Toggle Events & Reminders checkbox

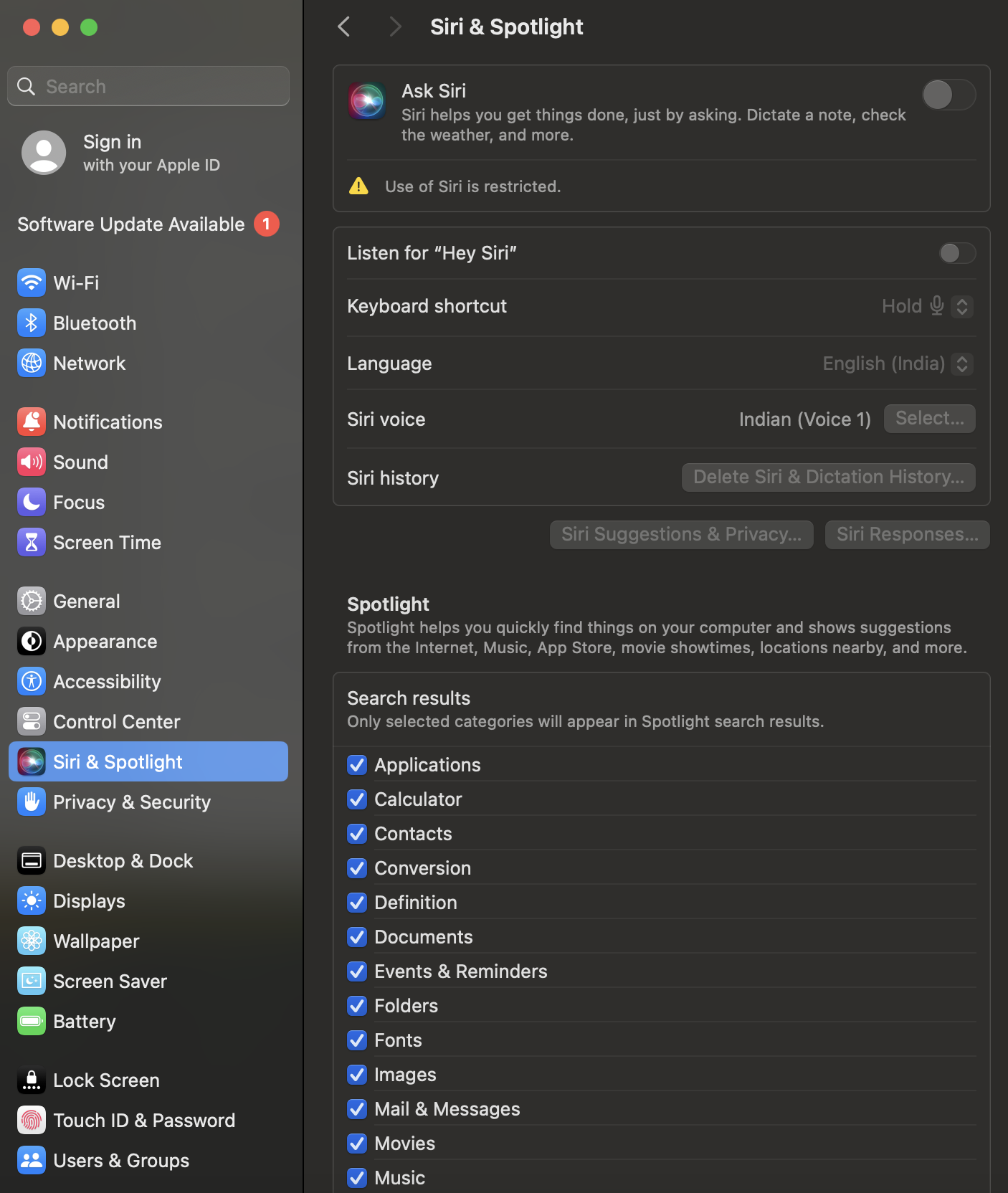[357, 971]
